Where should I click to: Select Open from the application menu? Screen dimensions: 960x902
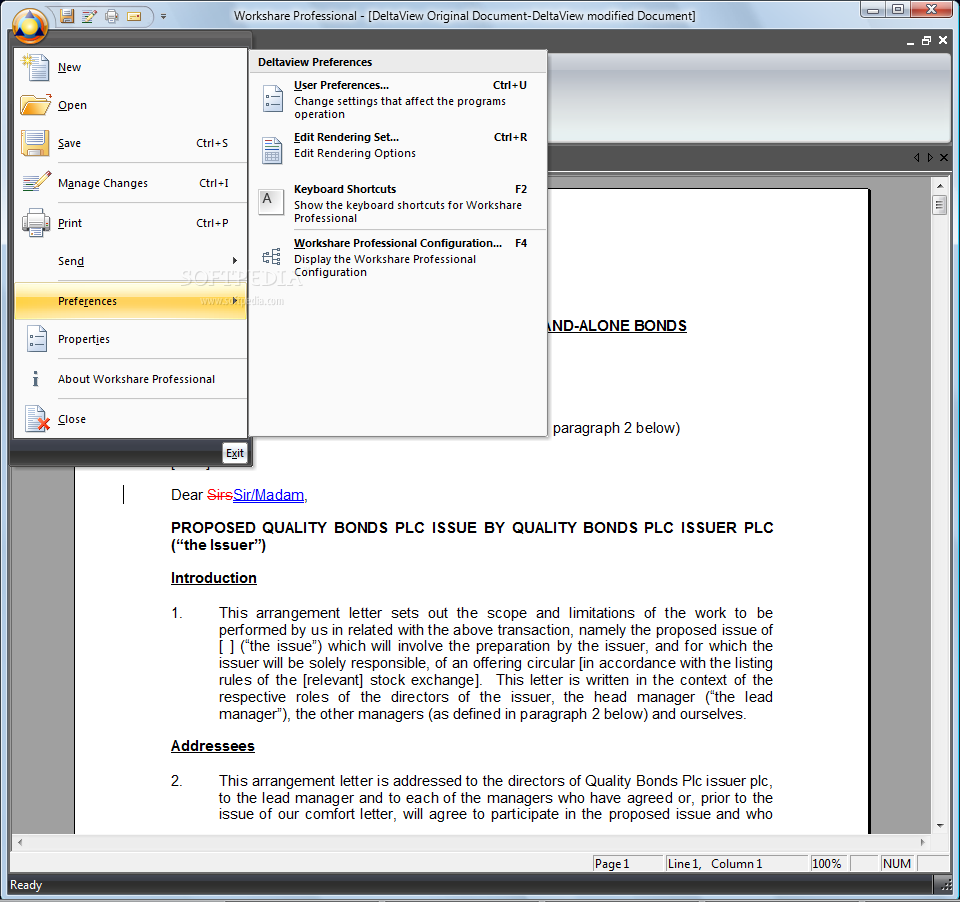pos(131,105)
